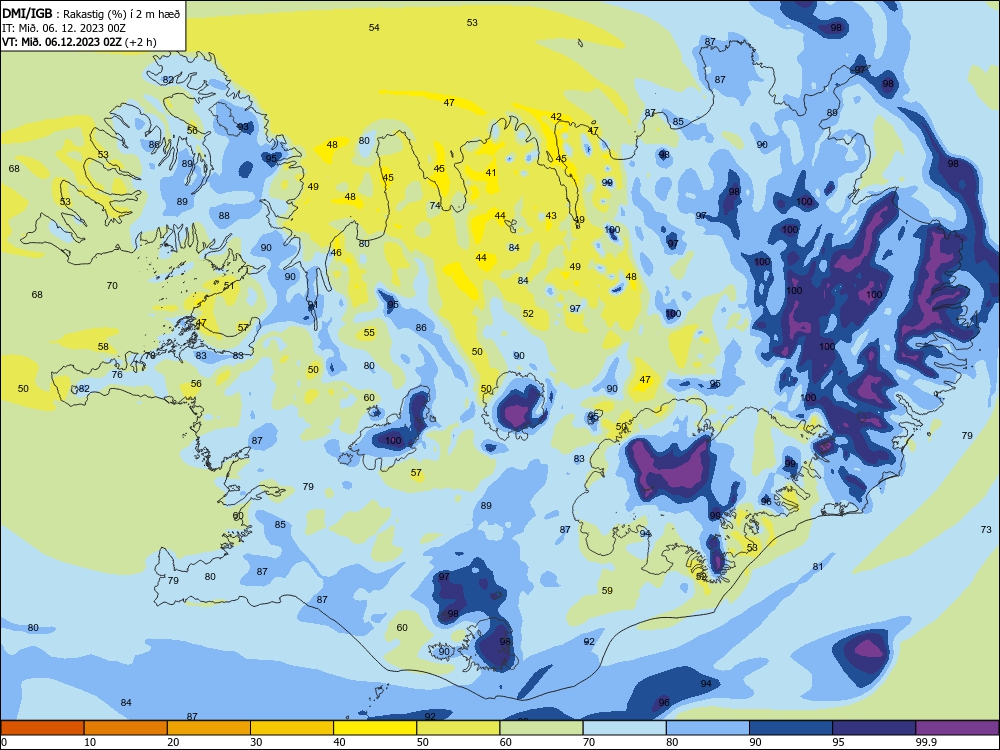Click the medium blue 80–90 legend swatch
This screenshot has width=1000, height=750.
[708, 728]
